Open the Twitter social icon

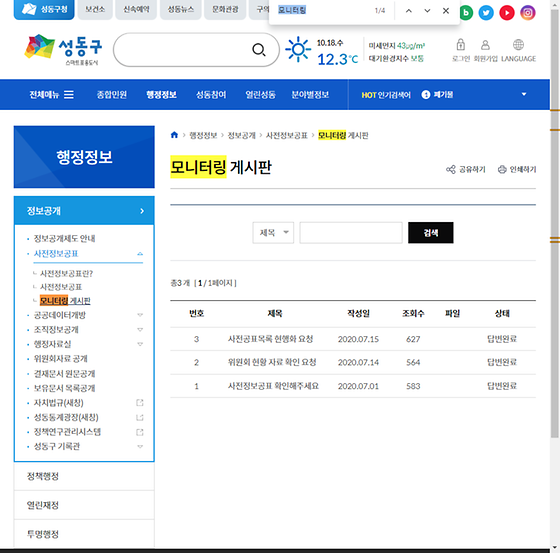tap(486, 13)
